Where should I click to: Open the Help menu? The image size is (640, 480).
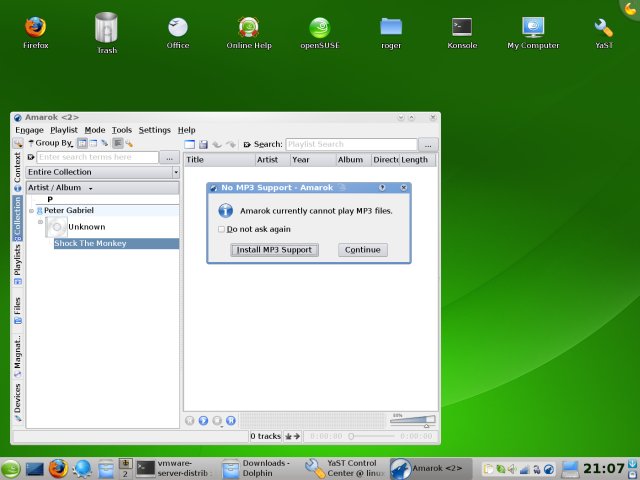point(186,130)
